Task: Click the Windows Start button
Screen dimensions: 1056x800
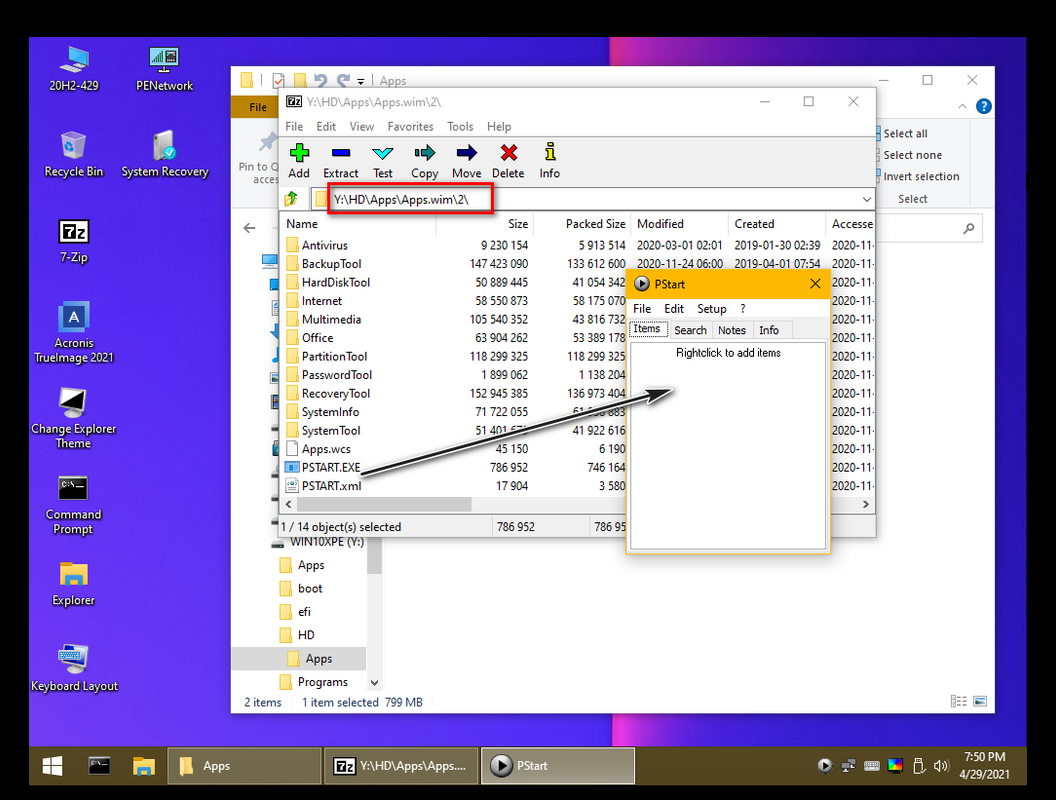Action: 53,766
